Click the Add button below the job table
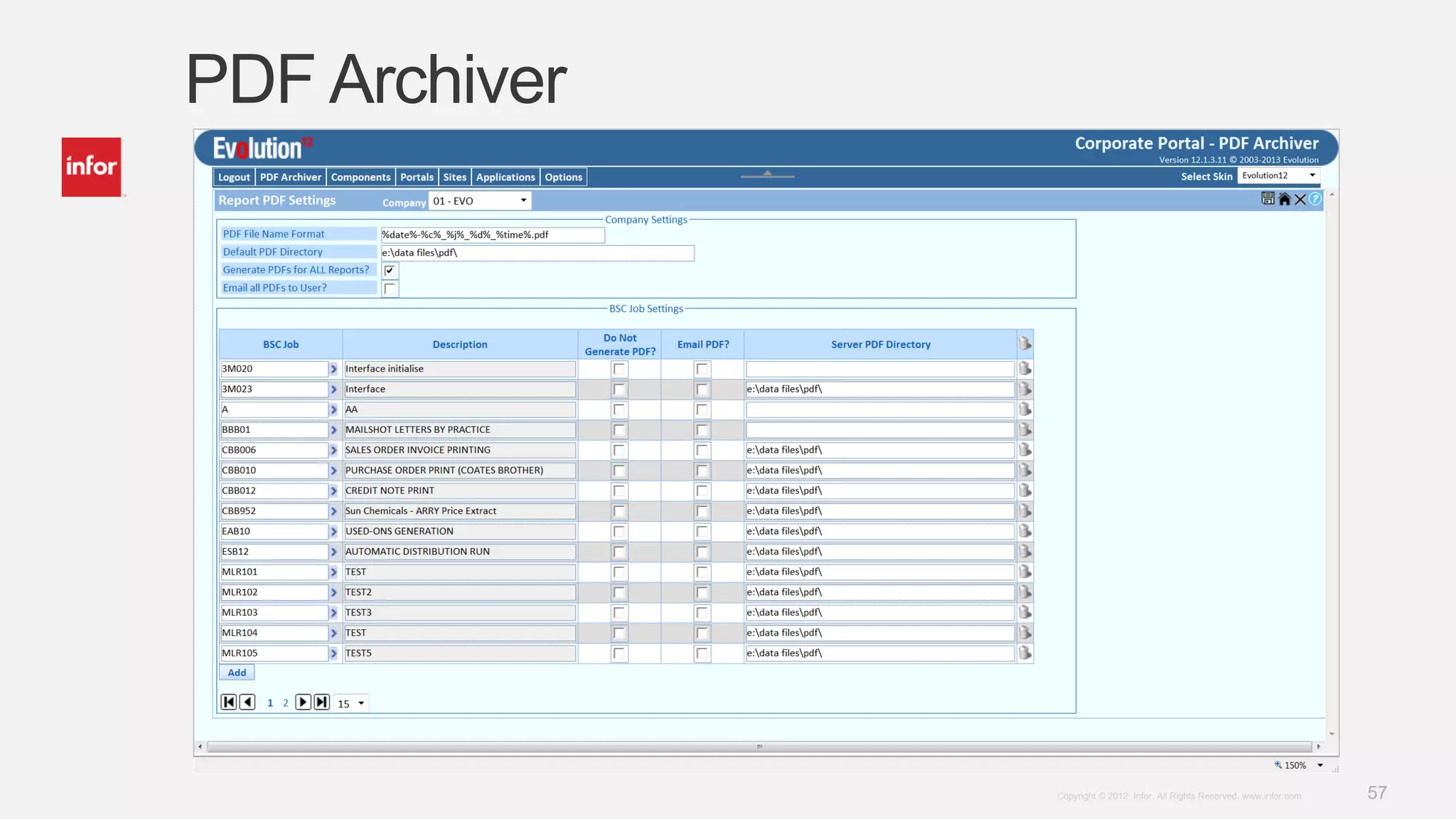1456x819 pixels. pos(237,673)
